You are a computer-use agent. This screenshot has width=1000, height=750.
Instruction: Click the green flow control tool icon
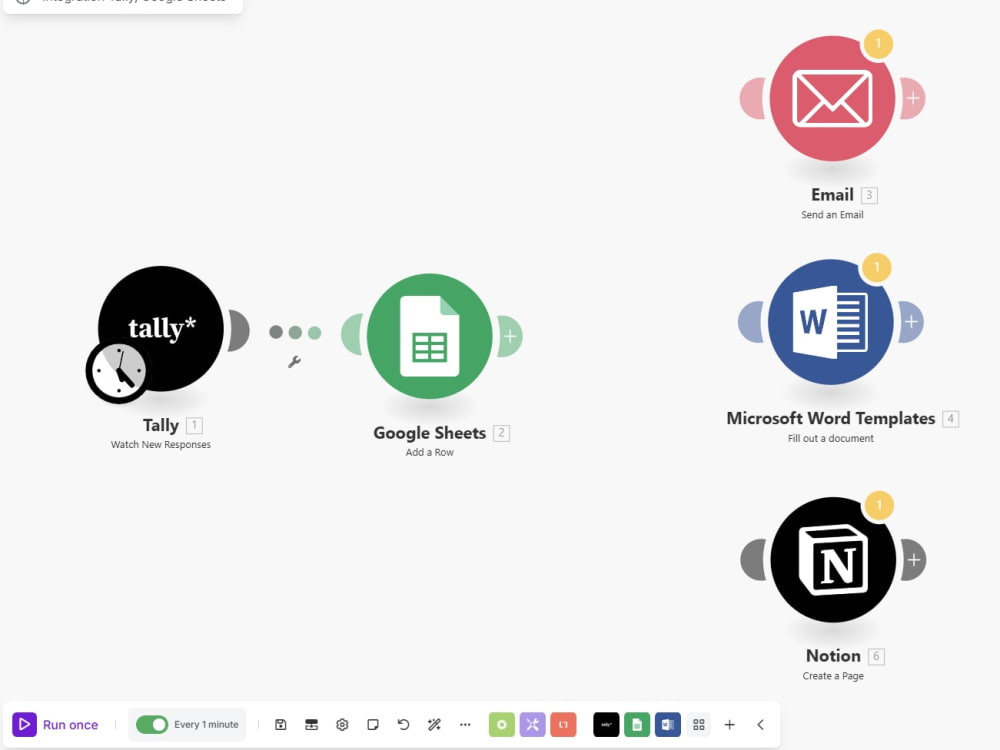click(x=502, y=724)
